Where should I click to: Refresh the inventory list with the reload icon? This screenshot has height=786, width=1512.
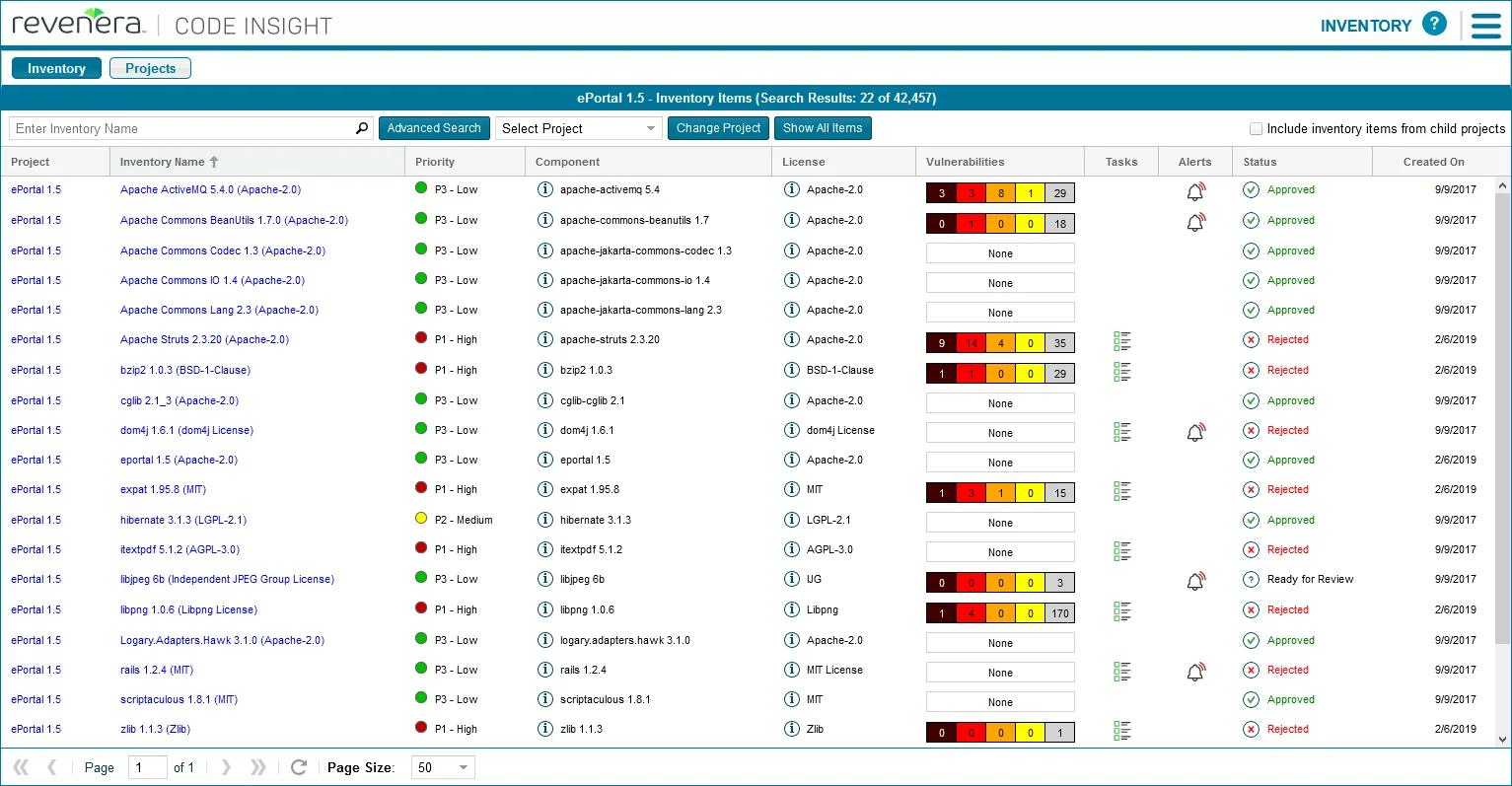click(x=299, y=766)
